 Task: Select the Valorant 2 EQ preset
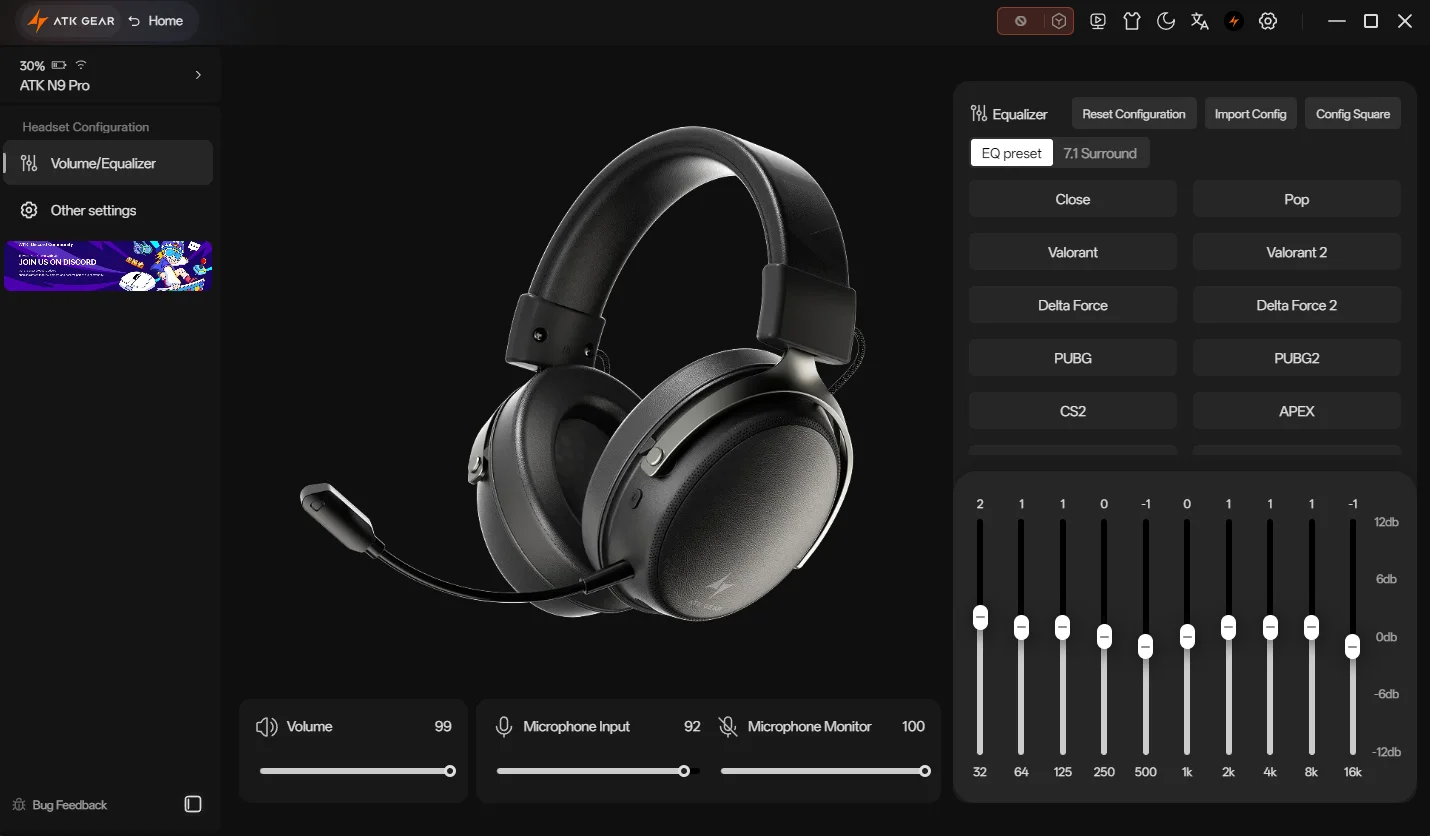(1297, 252)
